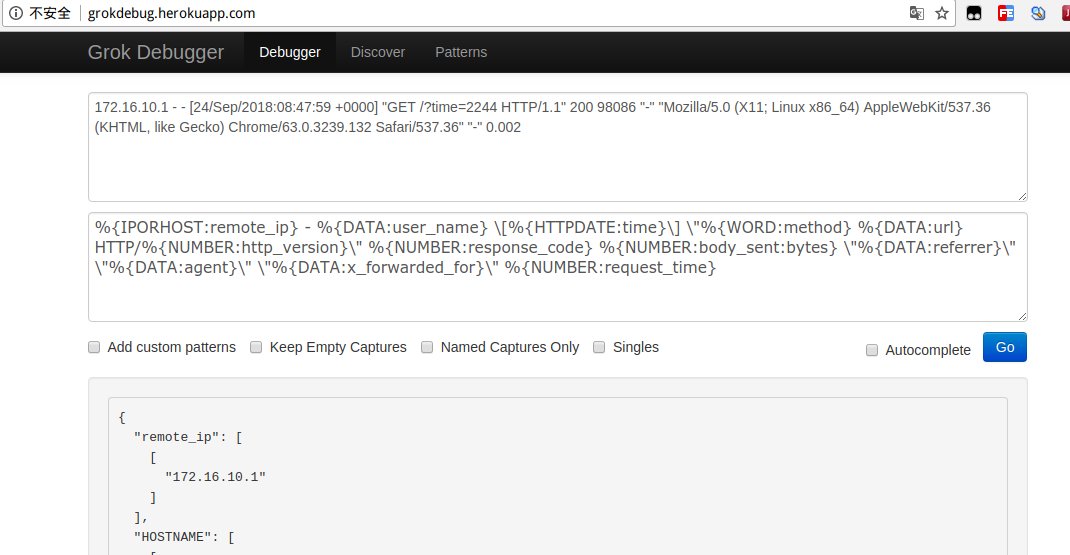Bookmark this page with star icon
Viewport: 1070px width, 555px height.
[942, 13]
